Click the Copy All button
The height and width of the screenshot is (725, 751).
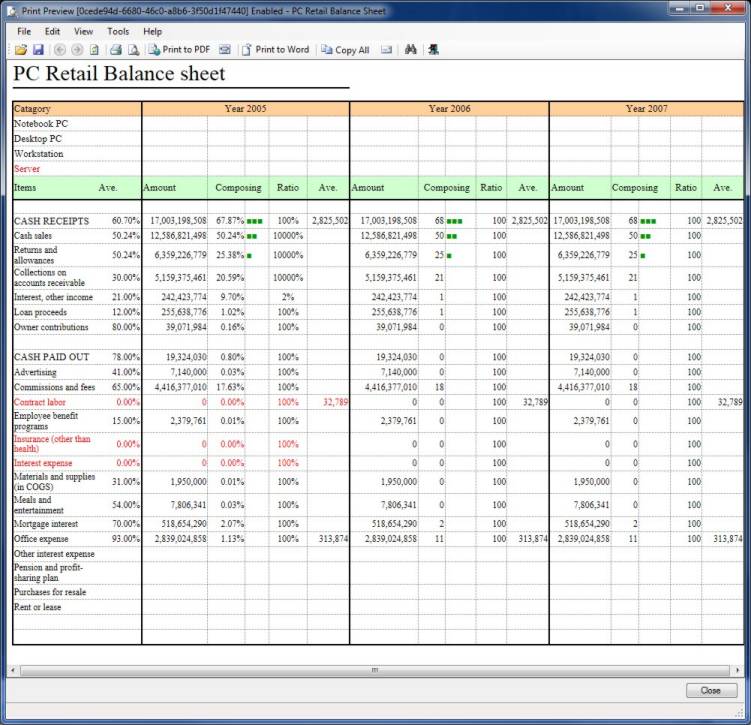pos(345,50)
